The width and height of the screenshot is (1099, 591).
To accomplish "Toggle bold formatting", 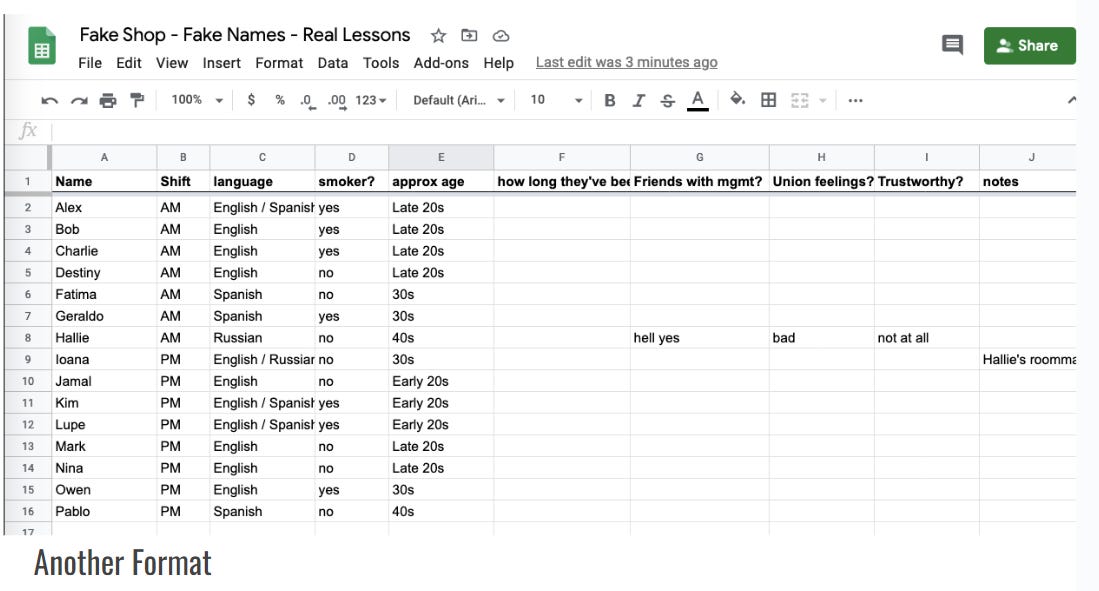I will pyautogui.click(x=610, y=100).
